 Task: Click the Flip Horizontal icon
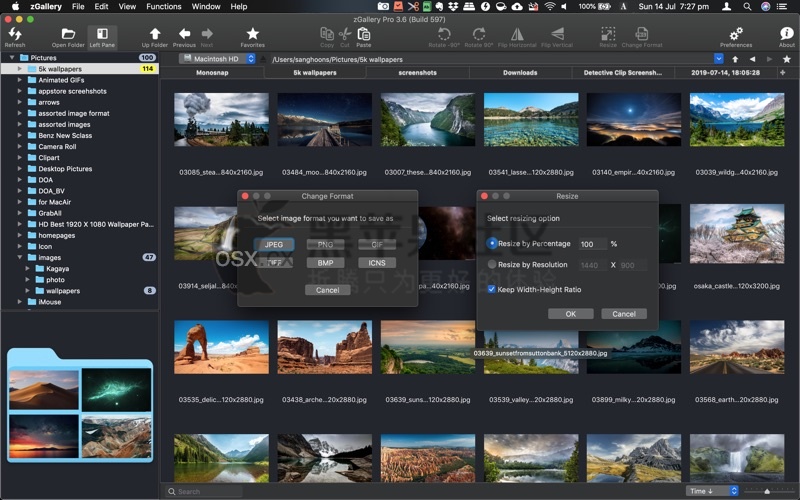pos(517,34)
